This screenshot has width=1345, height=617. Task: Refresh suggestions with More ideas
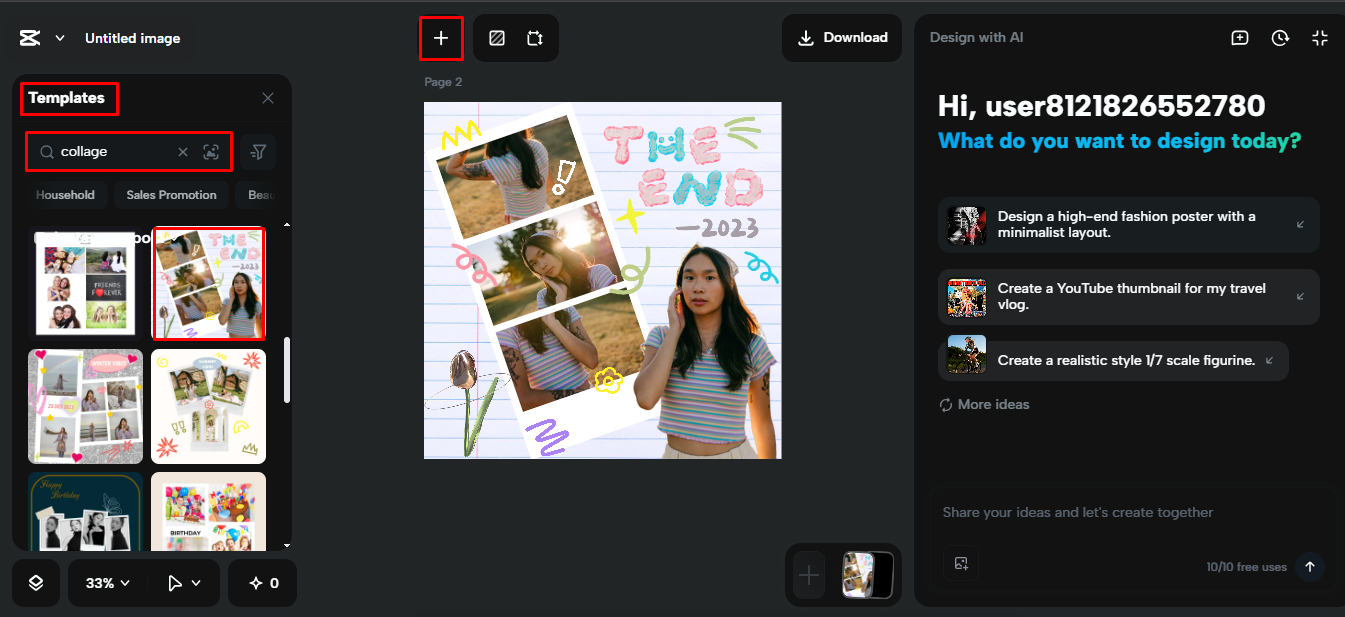[x=984, y=403]
